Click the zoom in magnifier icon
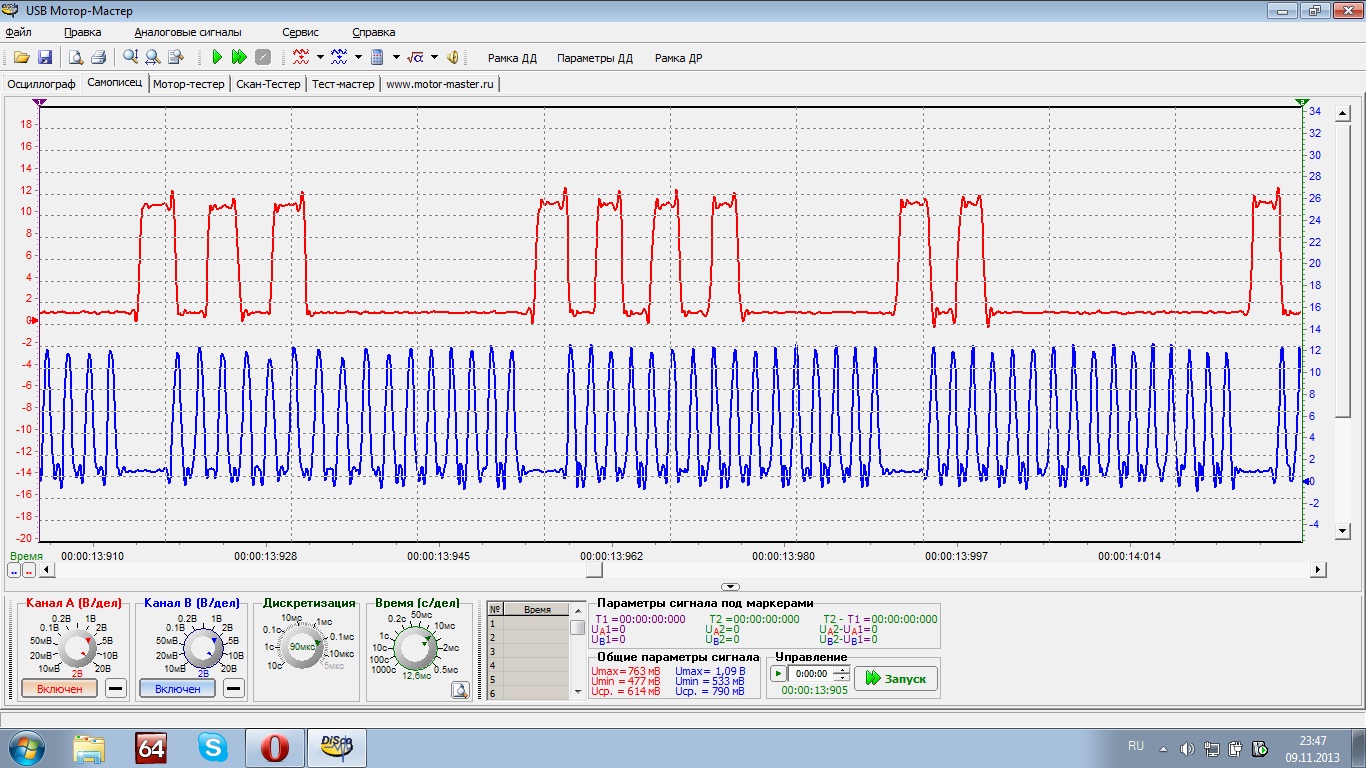 pos(130,58)
